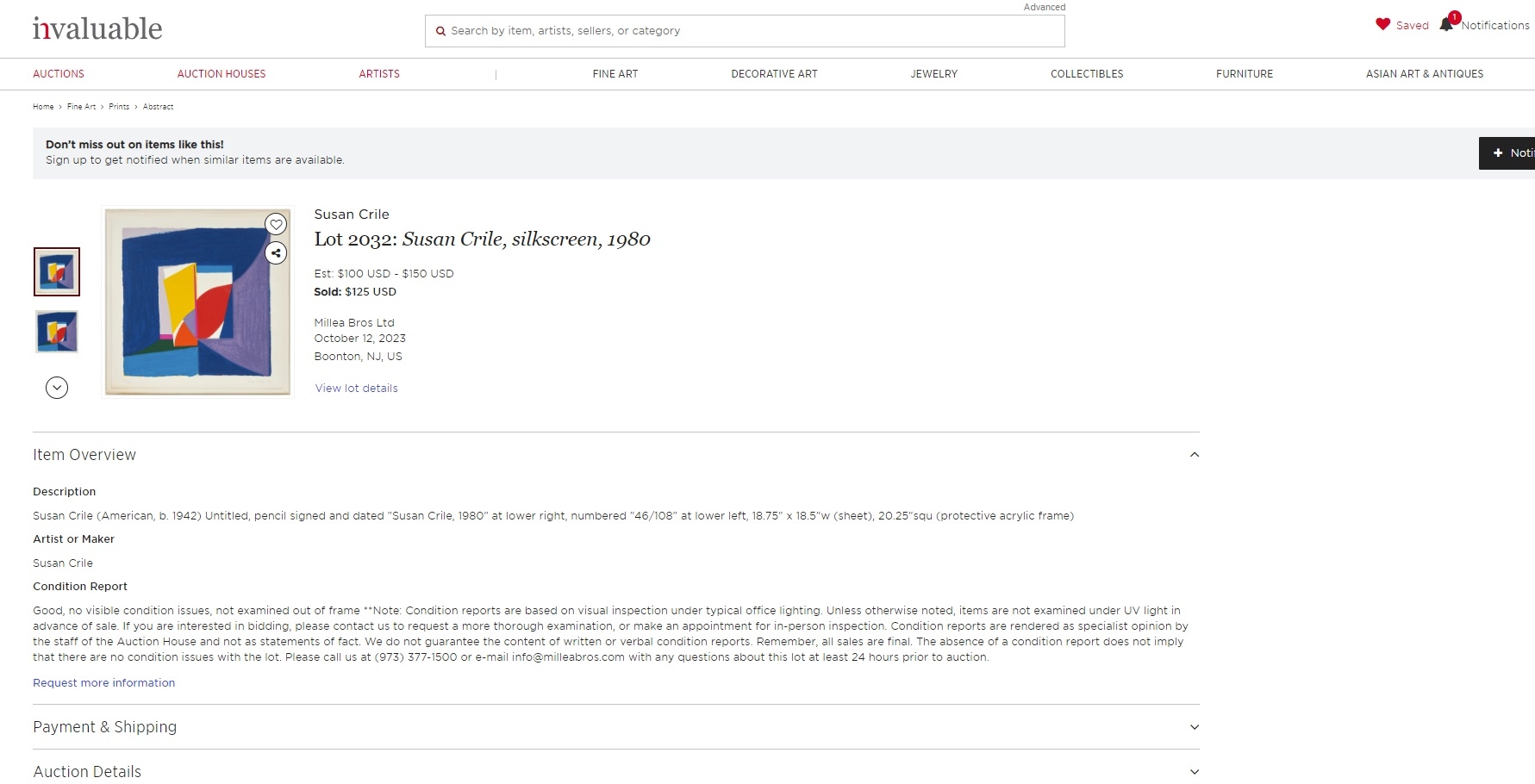Open the Auctions menu
The image size is (1535, 784).
(x=59, y=74)
